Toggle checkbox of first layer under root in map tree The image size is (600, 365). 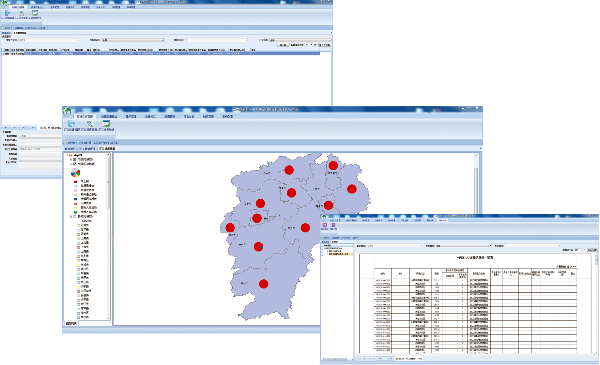pyautogui.click(x=75, y=159)
